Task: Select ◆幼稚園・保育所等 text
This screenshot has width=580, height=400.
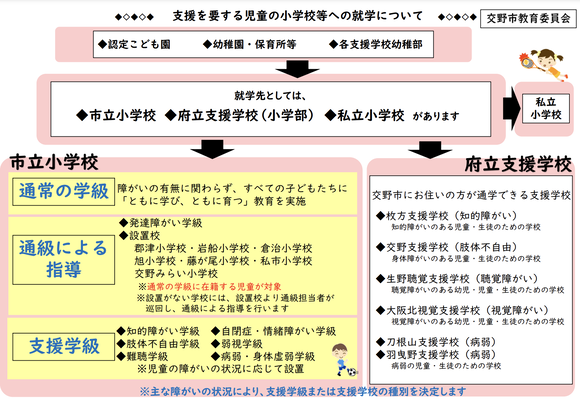Action: [x=250, y=44]
